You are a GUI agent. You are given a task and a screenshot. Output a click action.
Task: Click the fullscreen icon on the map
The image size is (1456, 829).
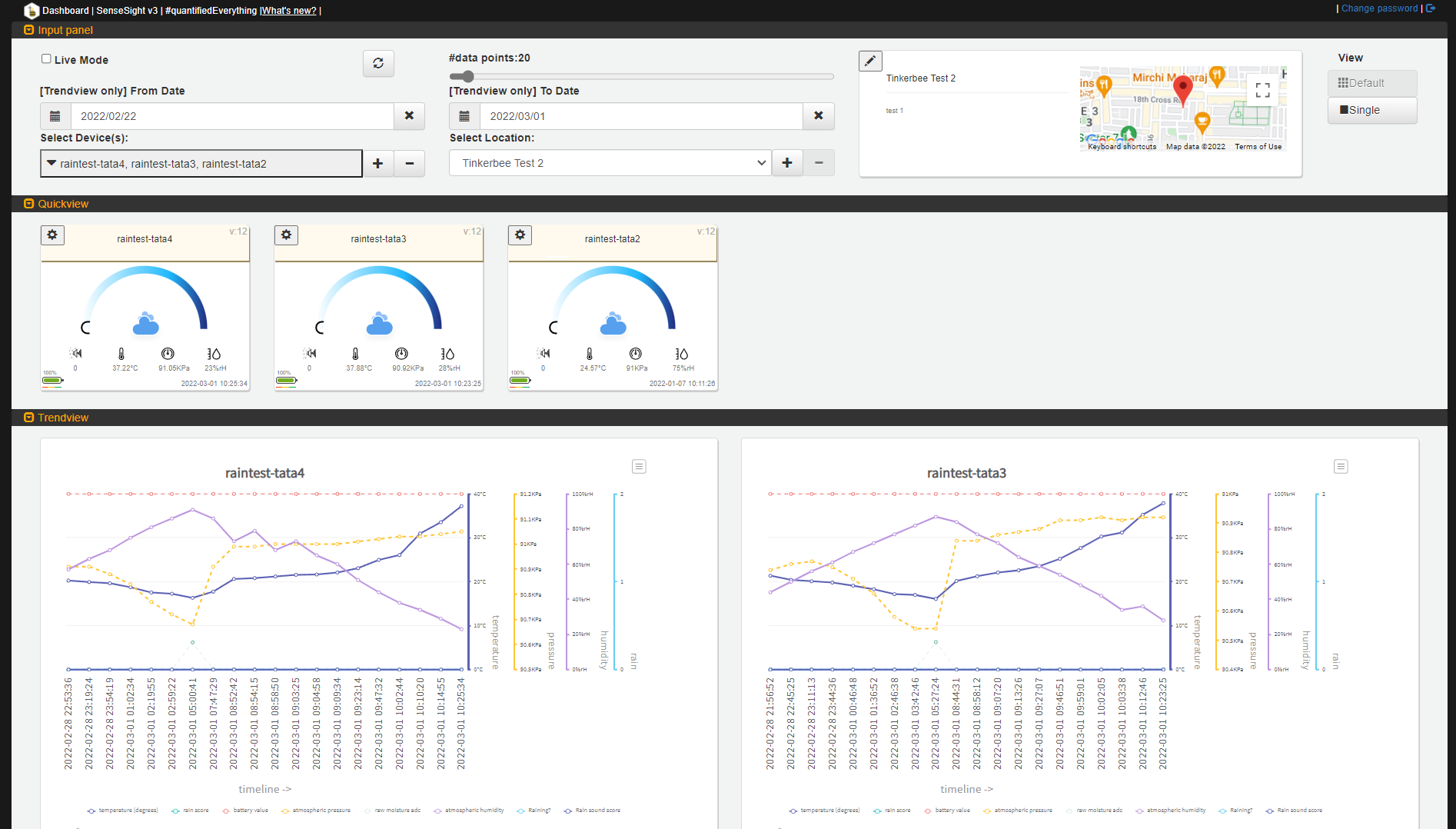click(1262, 90)
